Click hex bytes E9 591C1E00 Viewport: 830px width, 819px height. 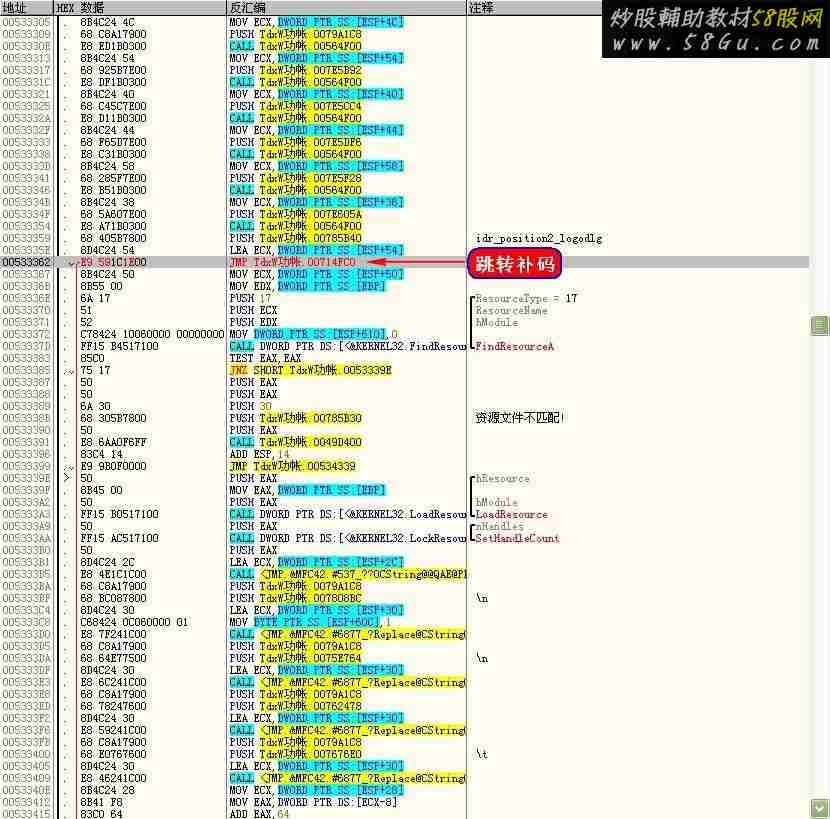pyautogui.click(x=113, y=262)
